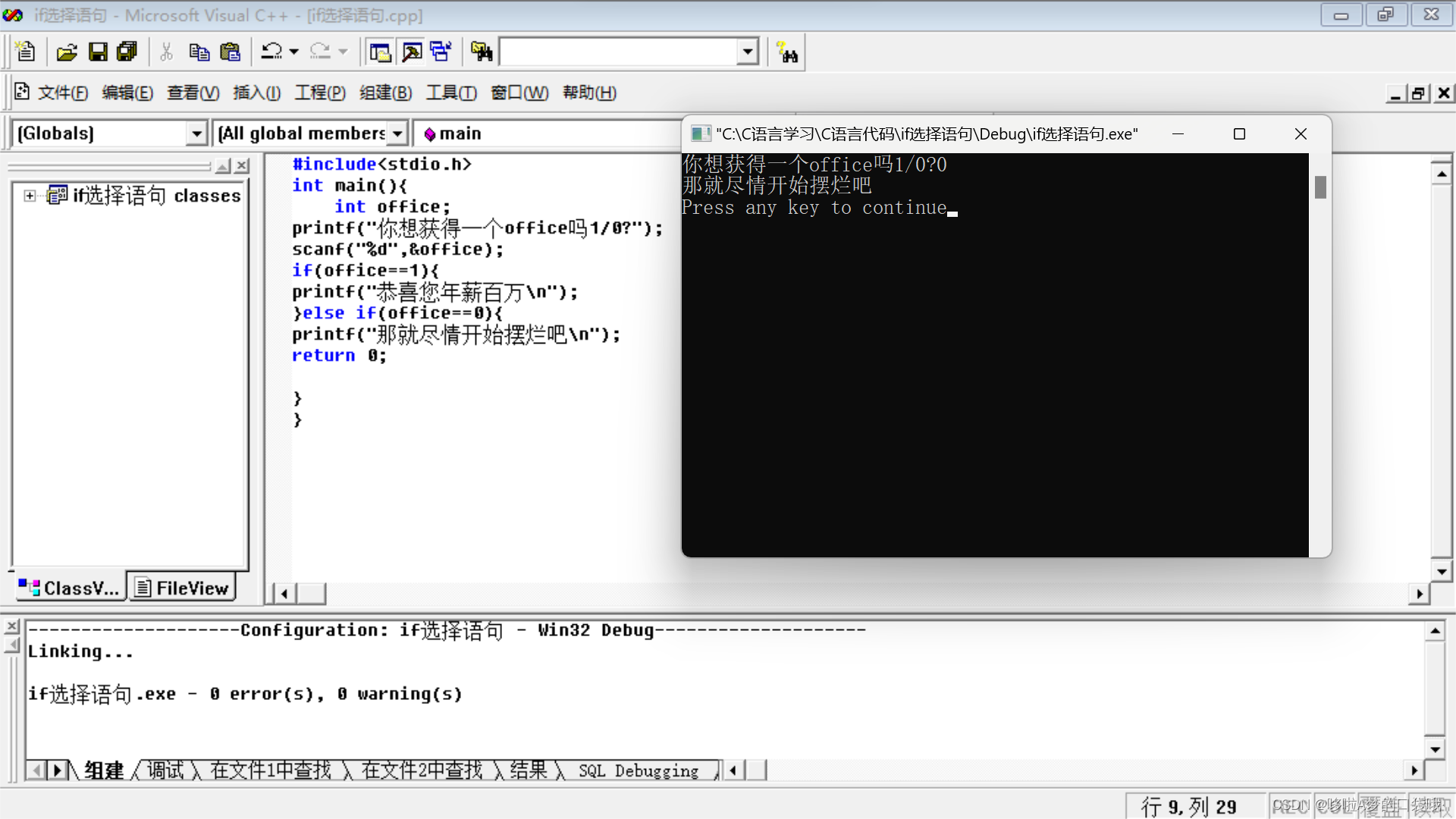Save the file with the floppy disk icon
Viewport: 1456px width, 819px height.
[x=98, y=52]
